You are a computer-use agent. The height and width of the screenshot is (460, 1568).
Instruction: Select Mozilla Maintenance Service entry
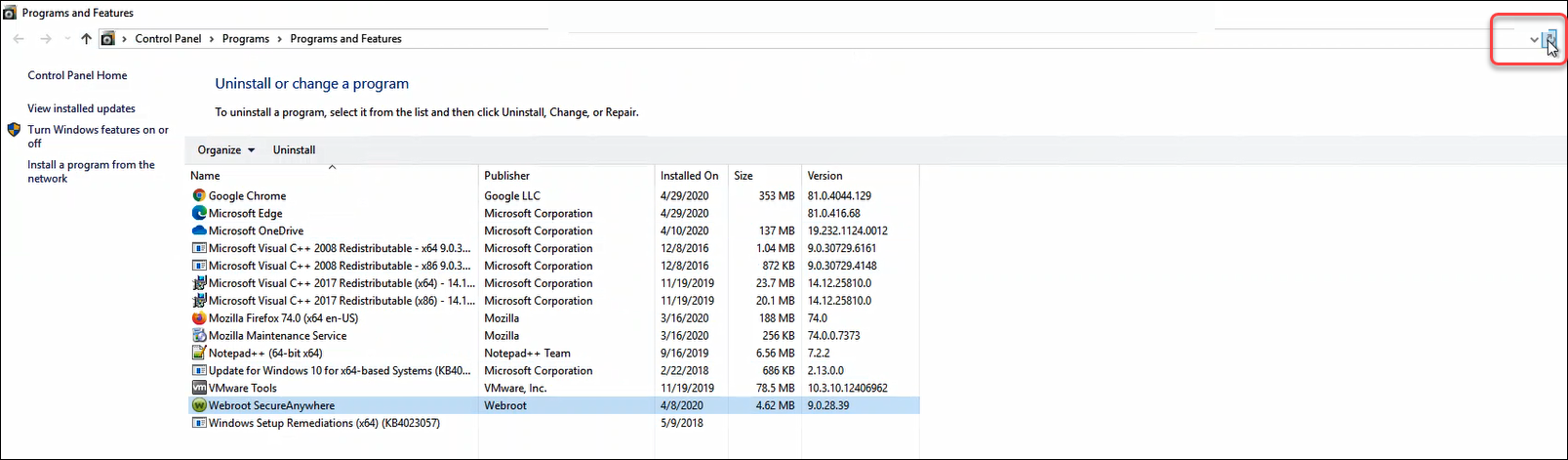point(277,335)
